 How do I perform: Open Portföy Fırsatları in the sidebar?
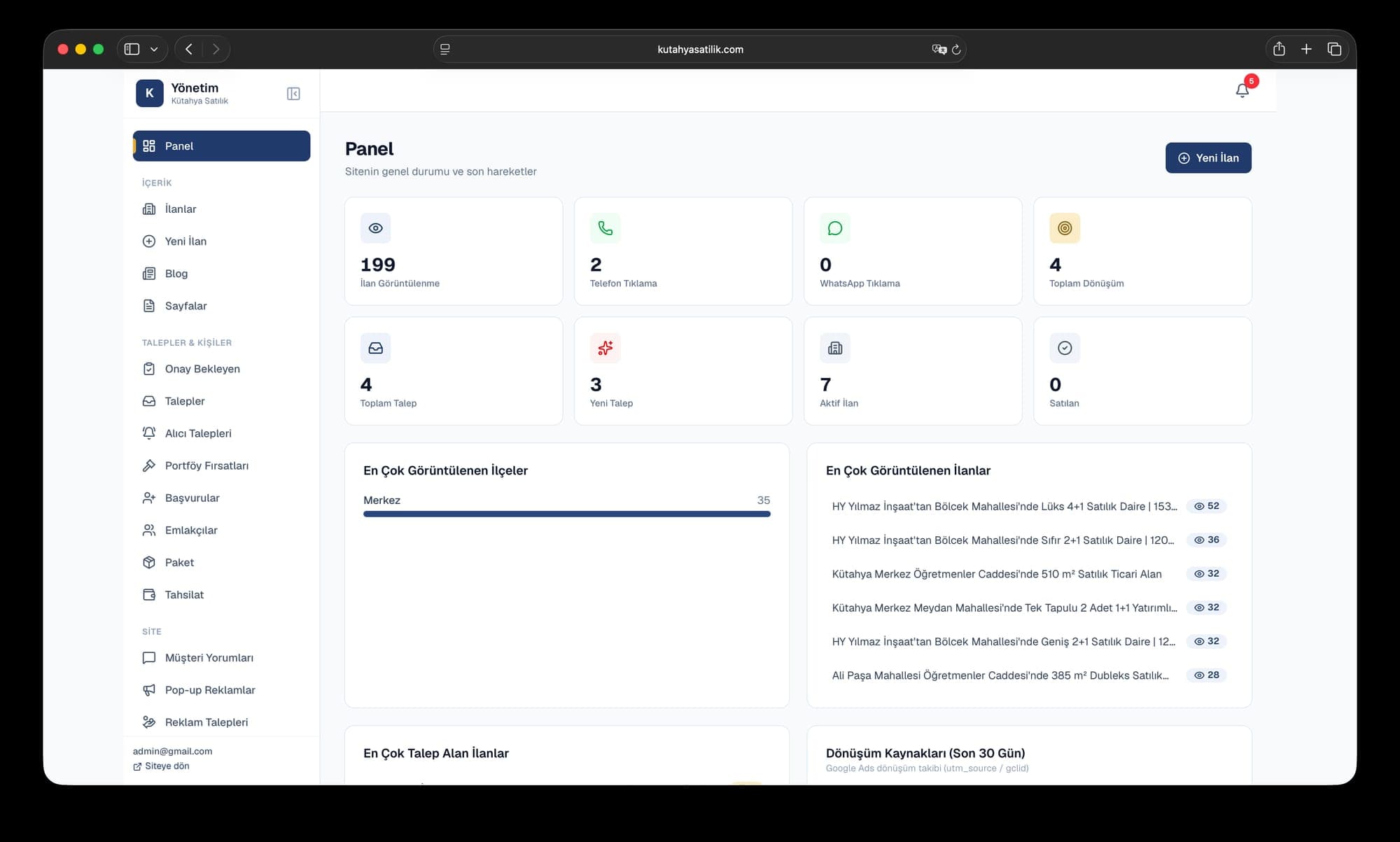pyautogui.click(x=221, y=465)
